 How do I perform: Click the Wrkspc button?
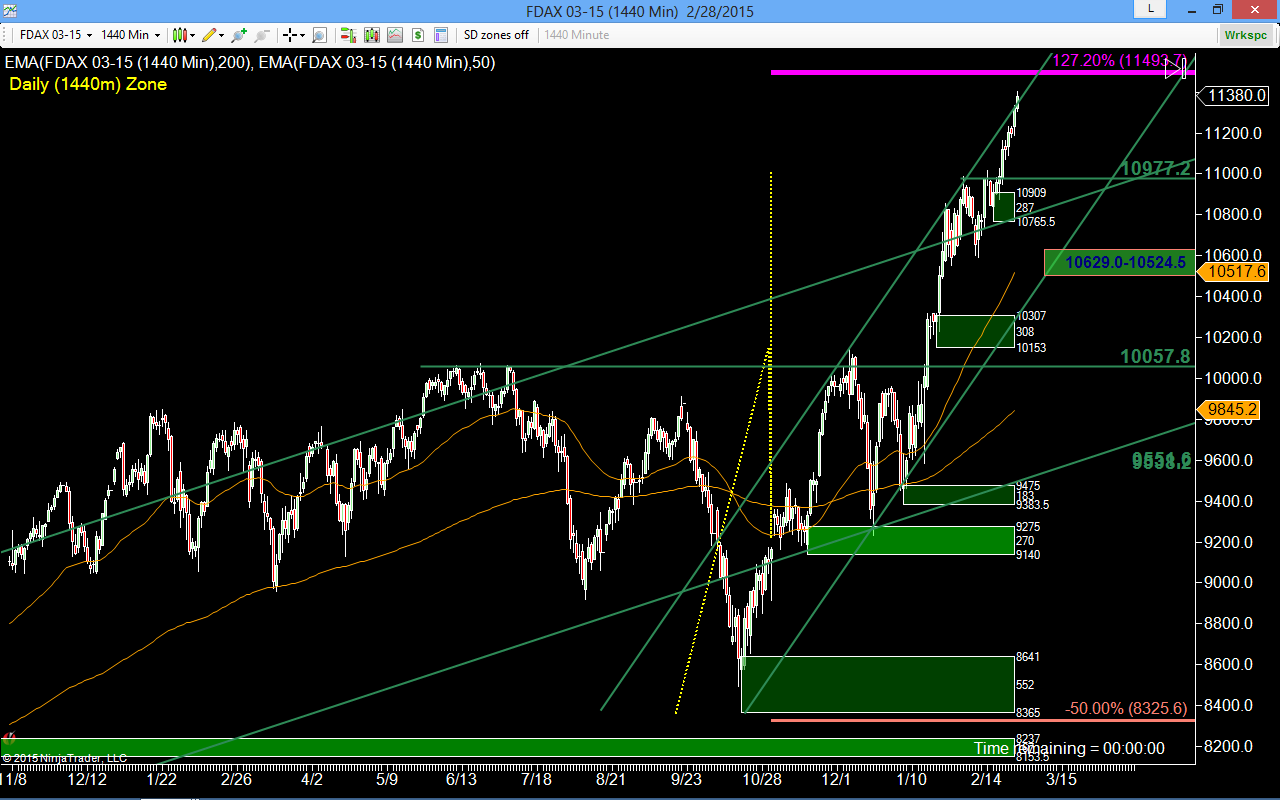pyautogui.click(x=1246, y=35)
